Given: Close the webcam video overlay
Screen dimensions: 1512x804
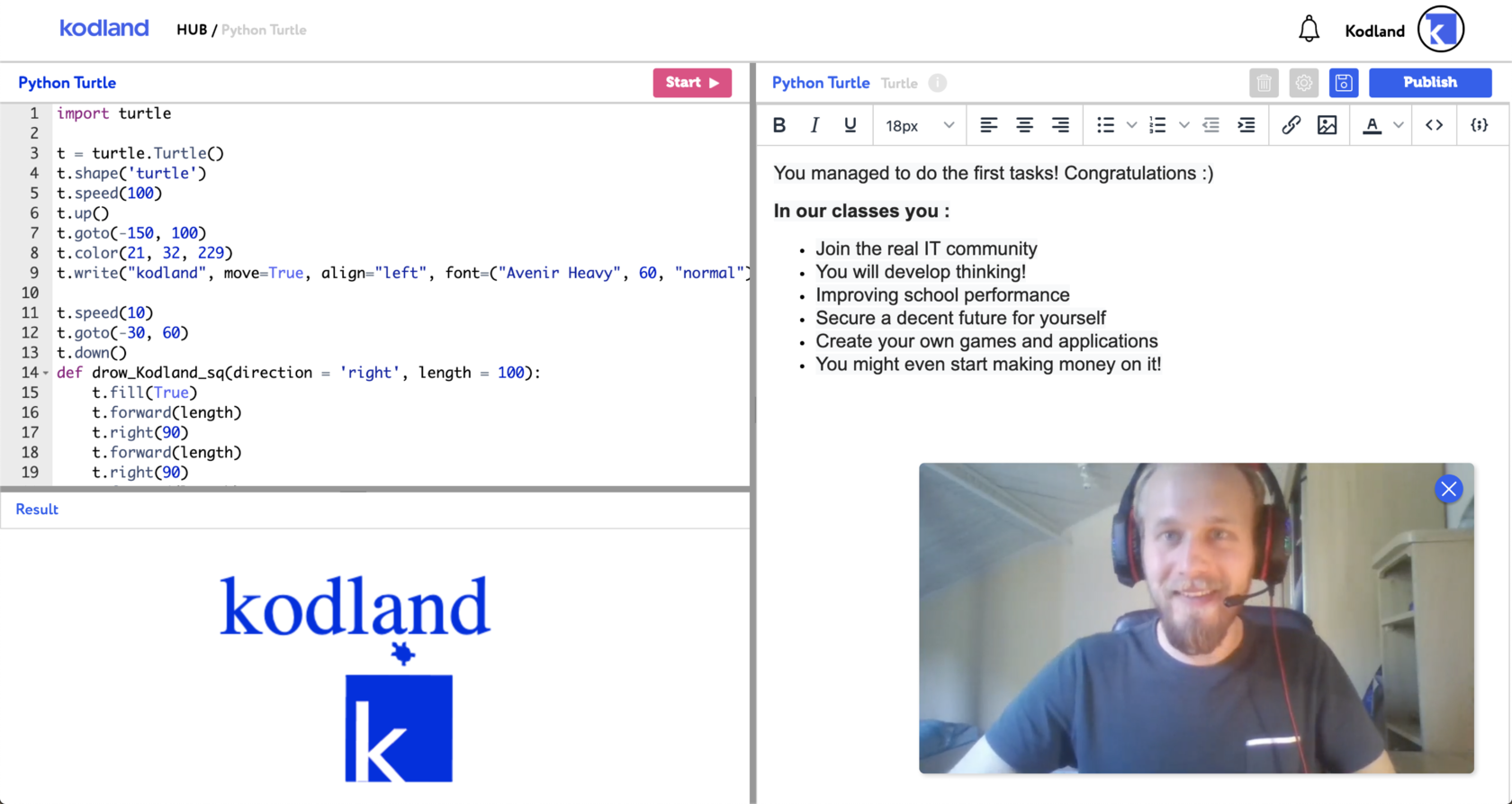Looking at the screenshot, I should tap(1448, 489).
